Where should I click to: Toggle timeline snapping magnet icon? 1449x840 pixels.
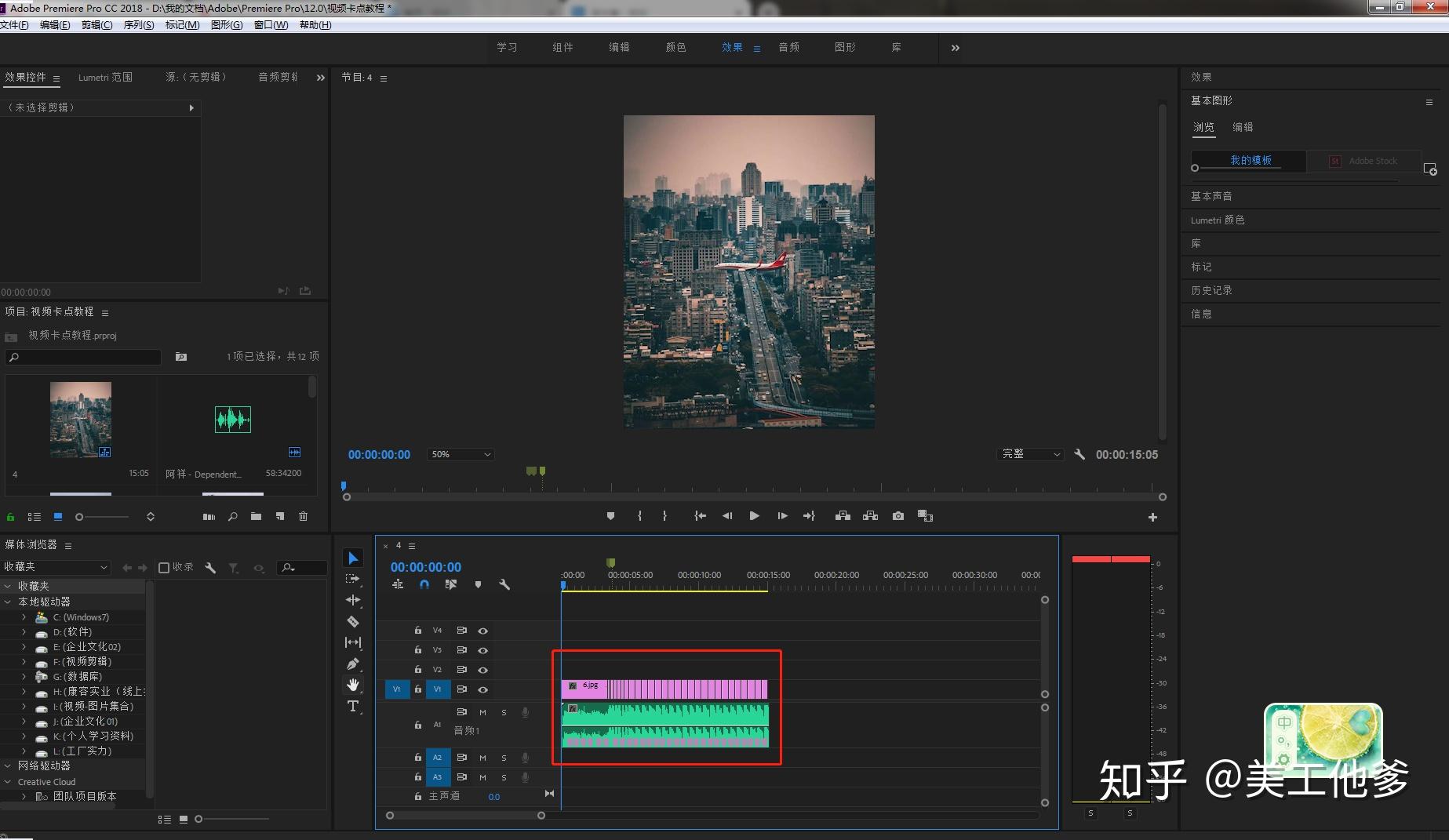pos(424,584)
